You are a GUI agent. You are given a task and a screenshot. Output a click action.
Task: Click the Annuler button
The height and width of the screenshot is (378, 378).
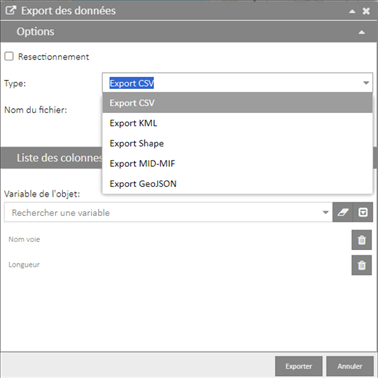pyautogui.click(x=350, y=366)
